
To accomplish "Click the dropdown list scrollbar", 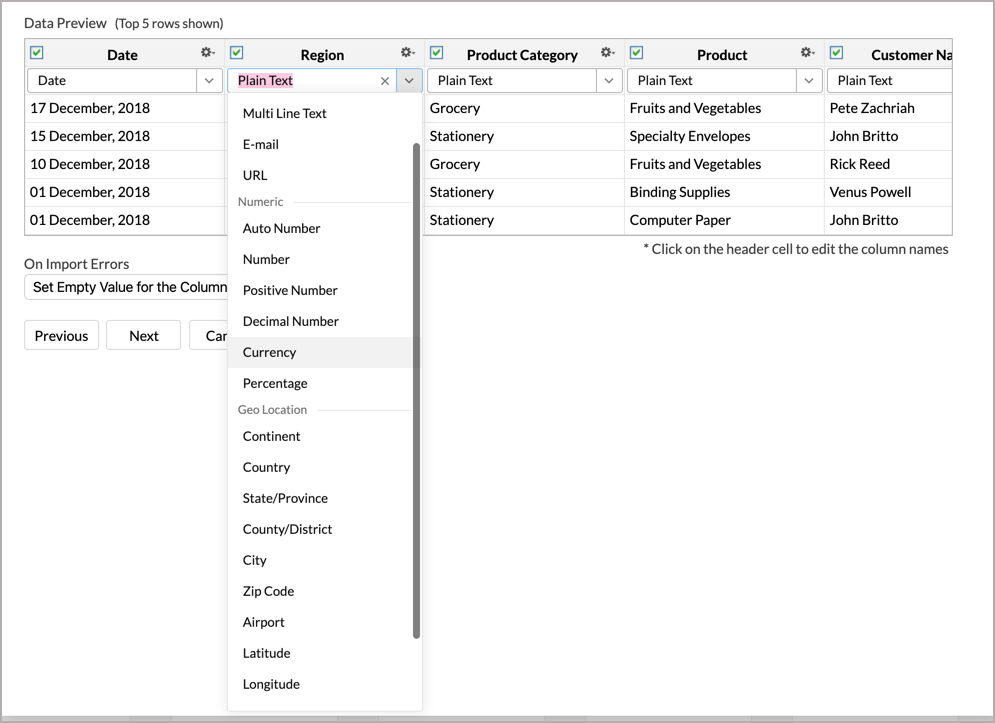I will tap(416, 390).
